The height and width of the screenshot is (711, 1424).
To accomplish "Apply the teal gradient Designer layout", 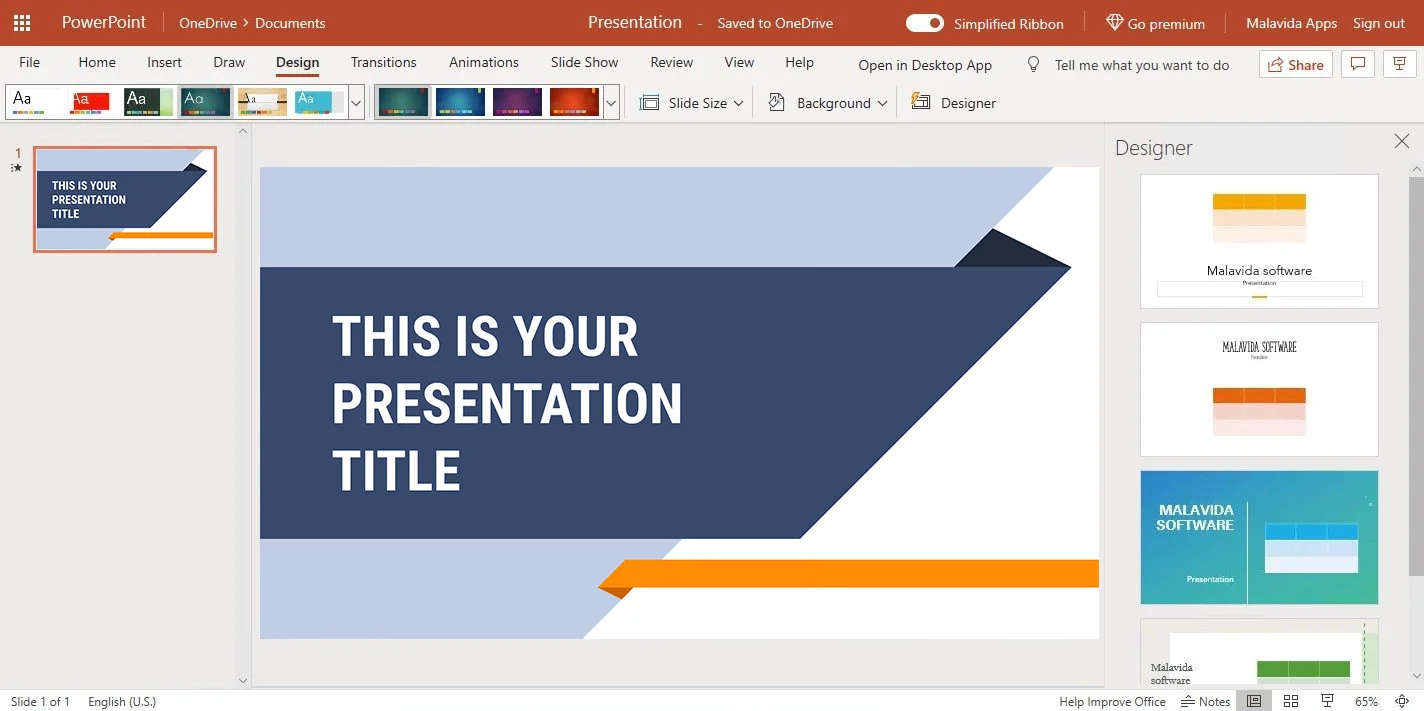I will tap(1259, 537).
